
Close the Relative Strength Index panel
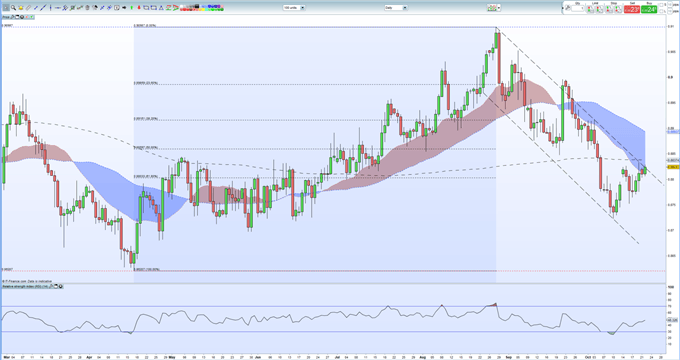pyautogui.click(x=60, y=286)
